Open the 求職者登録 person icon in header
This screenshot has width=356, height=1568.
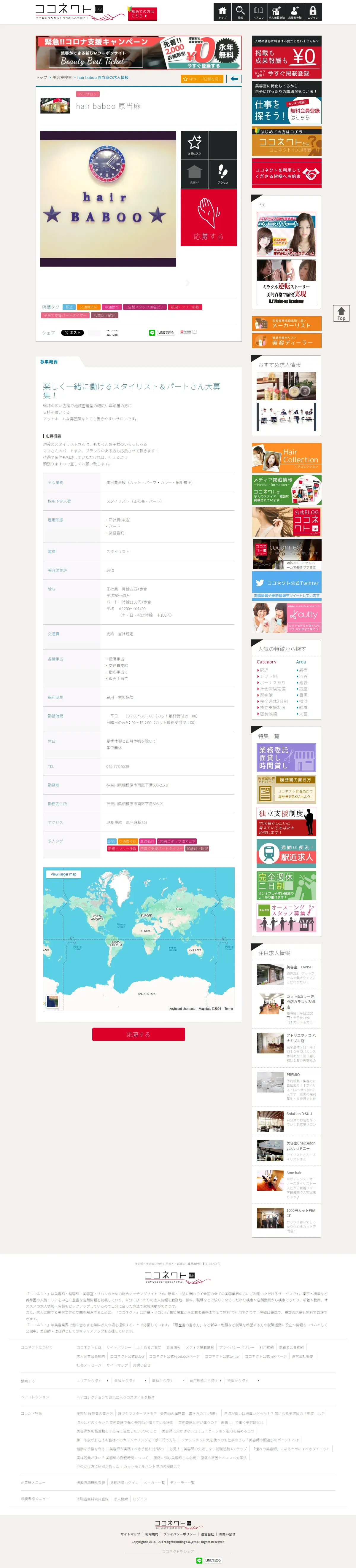[x=295, y=12]
